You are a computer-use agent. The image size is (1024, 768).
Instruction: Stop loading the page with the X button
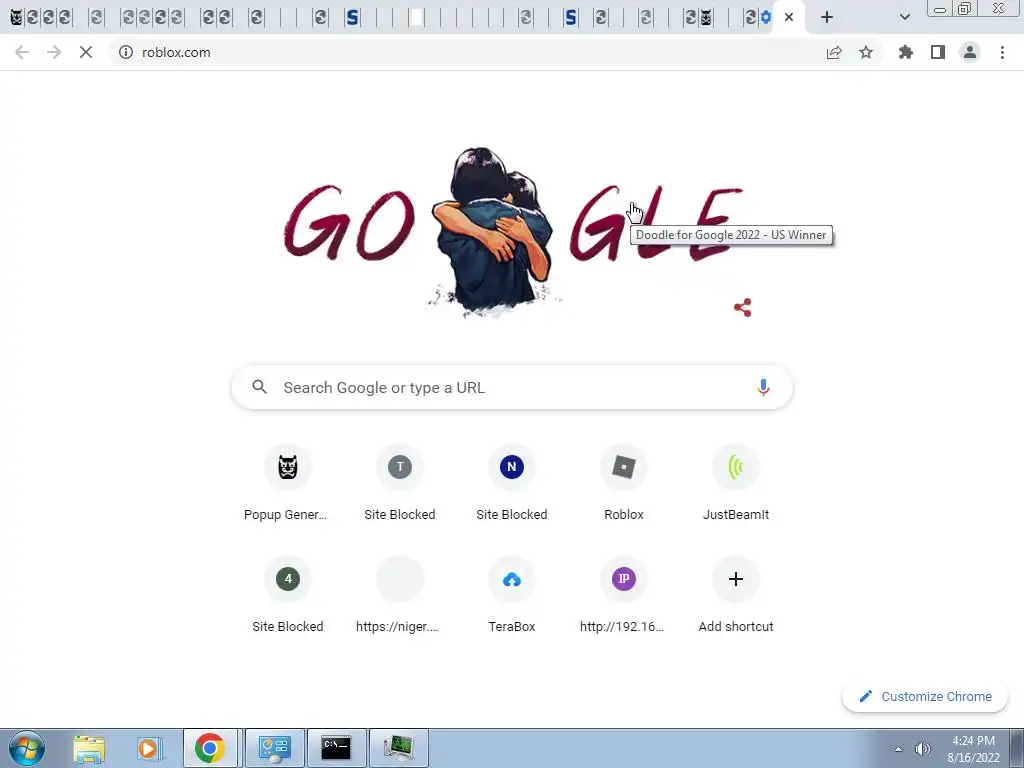click(x=86, y=52)
